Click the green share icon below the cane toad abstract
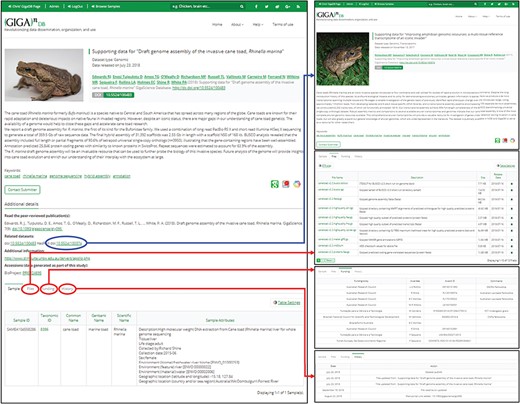The image size is (520, 404). [274, 184]
